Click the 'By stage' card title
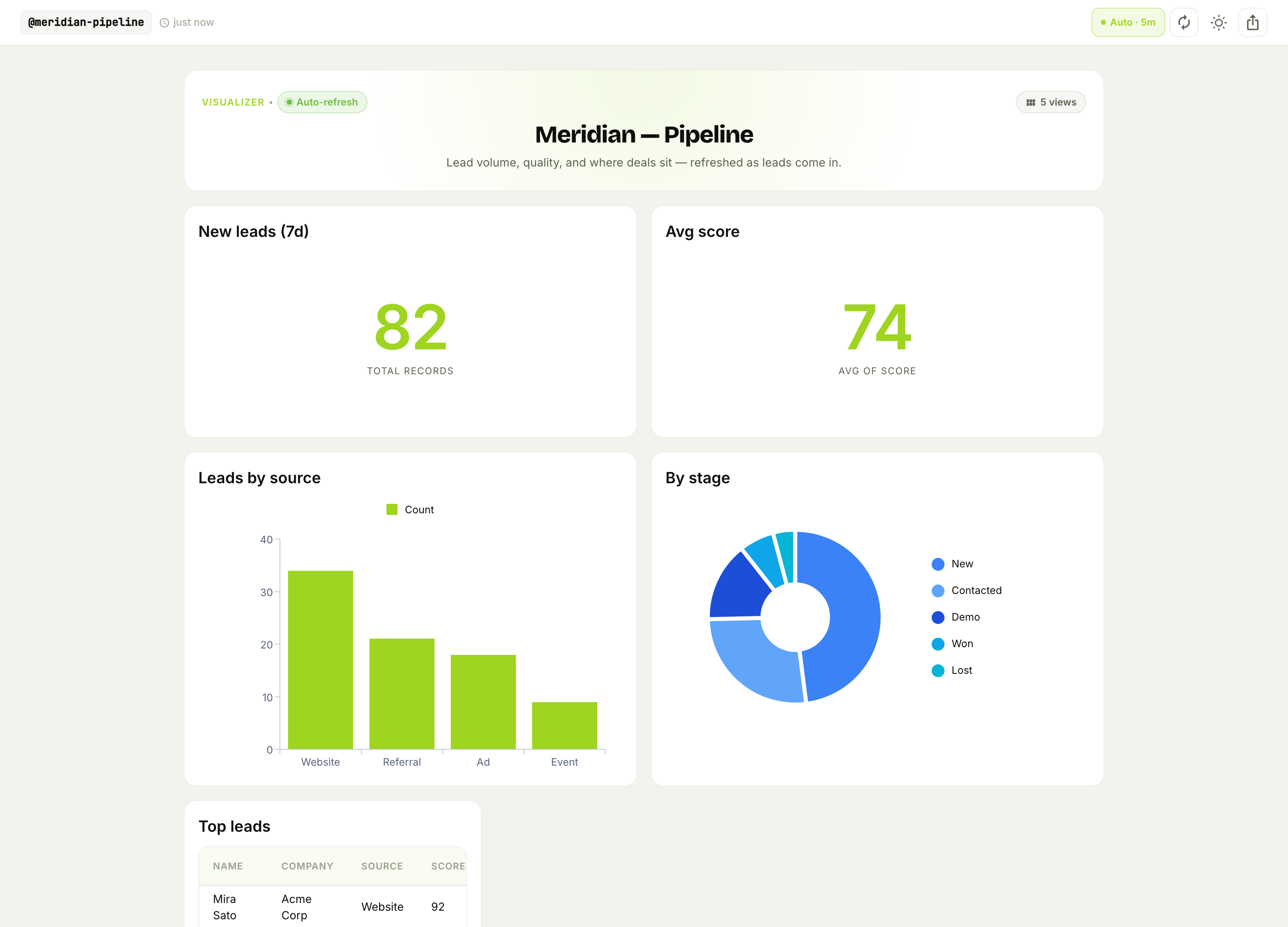This screenshot has height=927, width=1288. [x=697, y=478]
